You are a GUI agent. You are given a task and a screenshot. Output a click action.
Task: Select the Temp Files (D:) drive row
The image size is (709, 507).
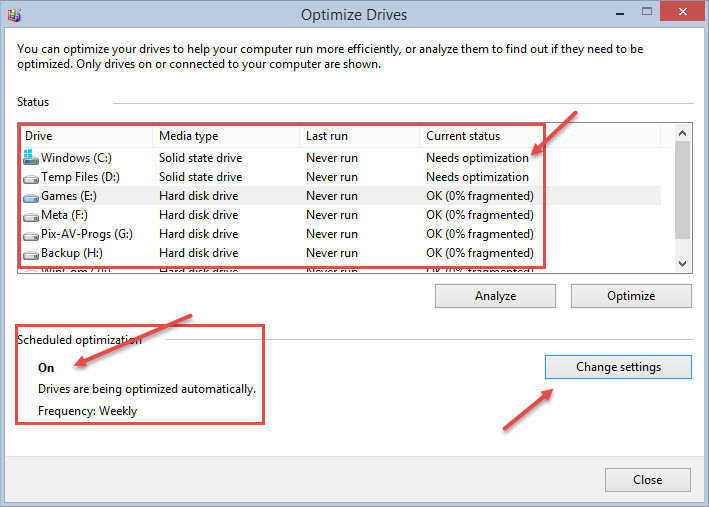340,177
